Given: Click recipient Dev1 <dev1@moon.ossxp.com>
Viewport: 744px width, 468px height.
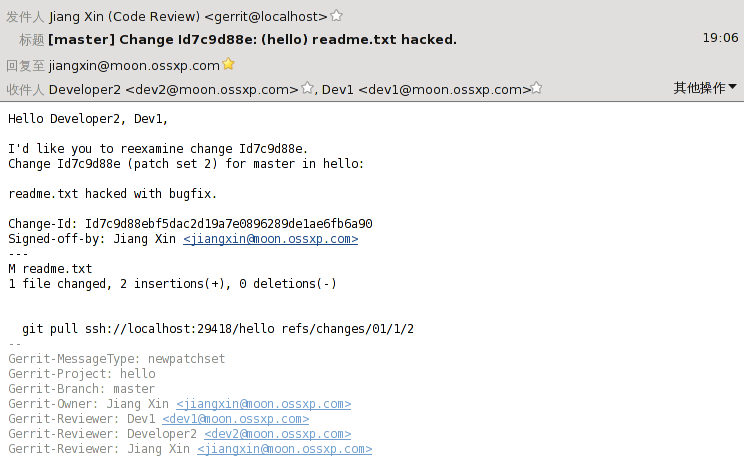Looking at the screenshot, I should coord(426,89).
